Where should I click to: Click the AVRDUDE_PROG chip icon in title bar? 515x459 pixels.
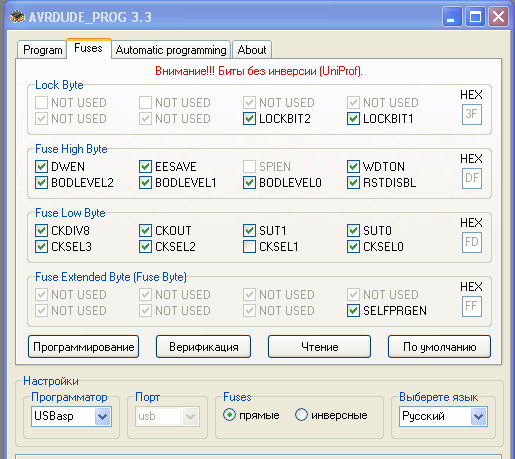(17, 17)
